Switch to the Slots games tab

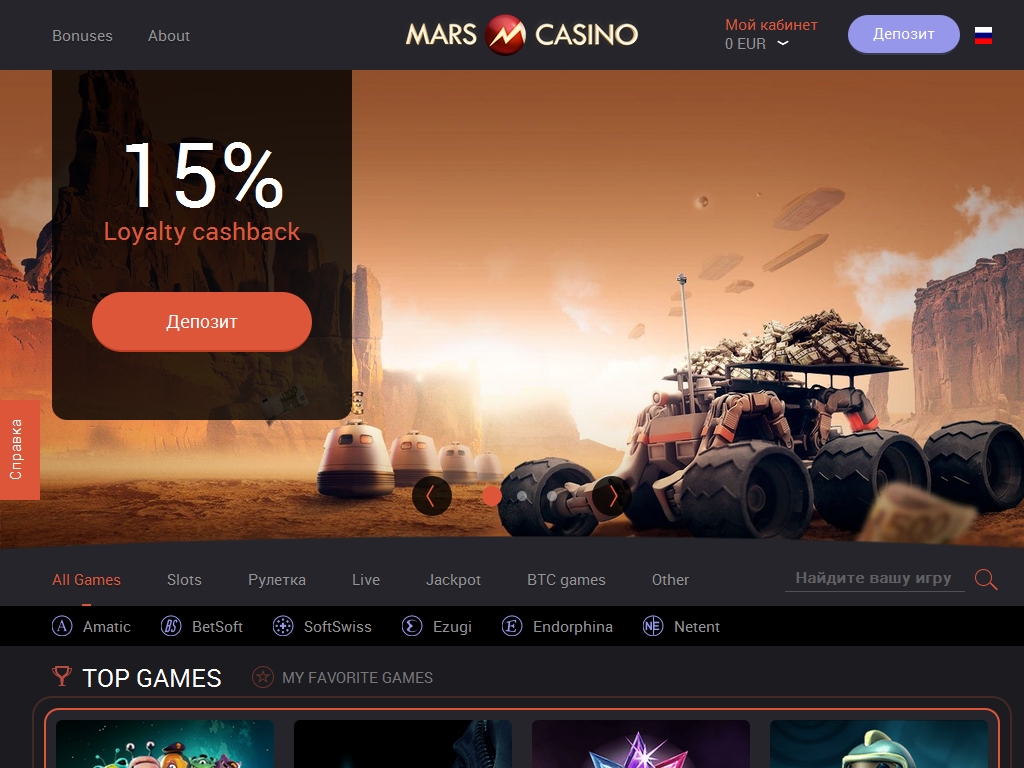pos(184,580)
